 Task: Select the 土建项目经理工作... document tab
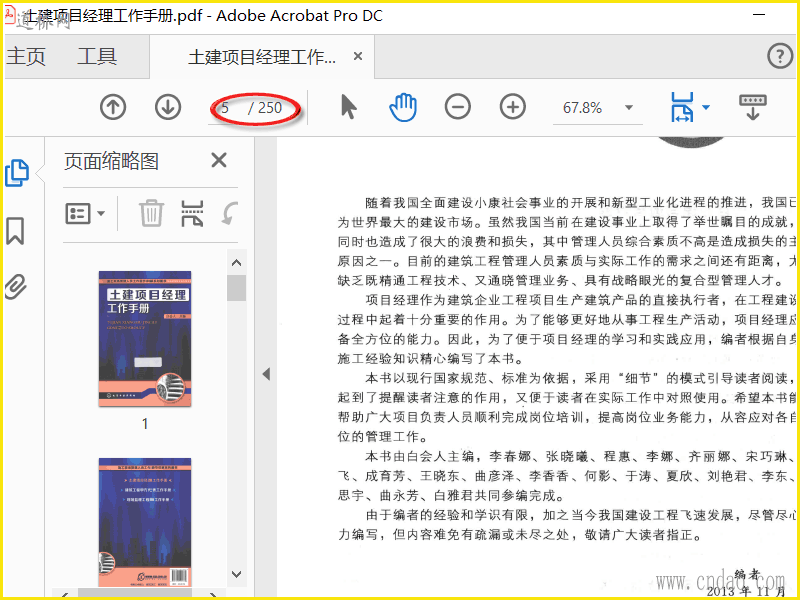click(x=262, y=57)
